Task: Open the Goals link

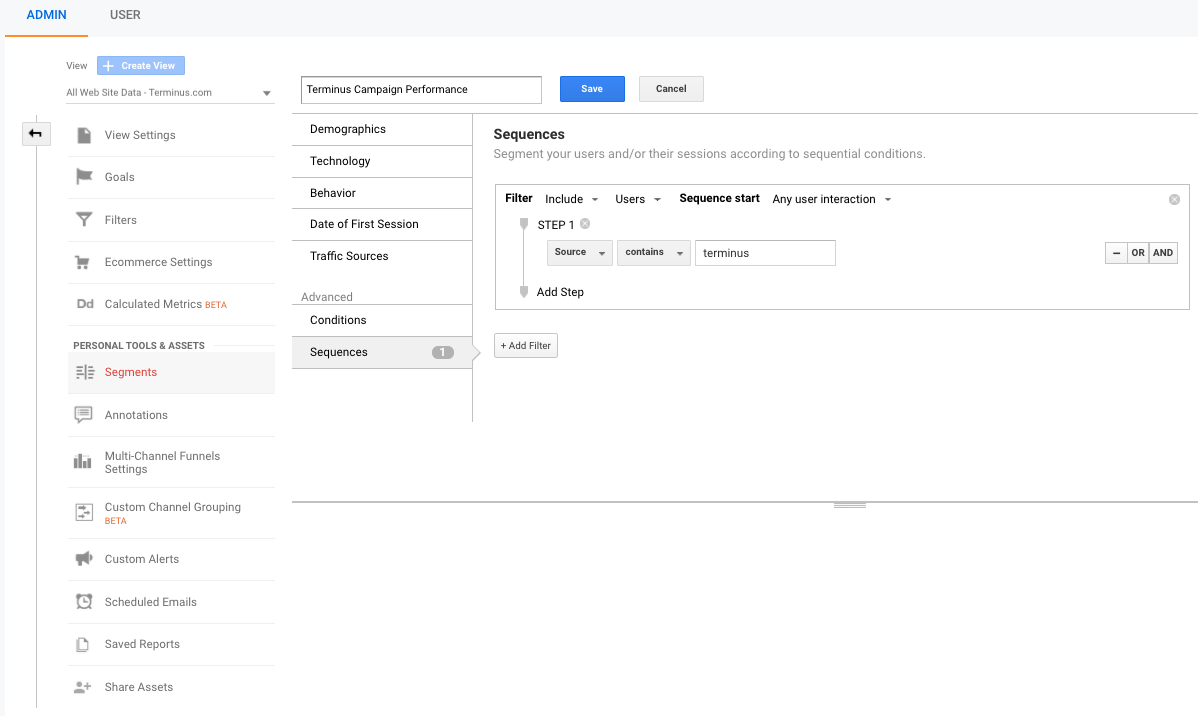Action: pos(119,177)
